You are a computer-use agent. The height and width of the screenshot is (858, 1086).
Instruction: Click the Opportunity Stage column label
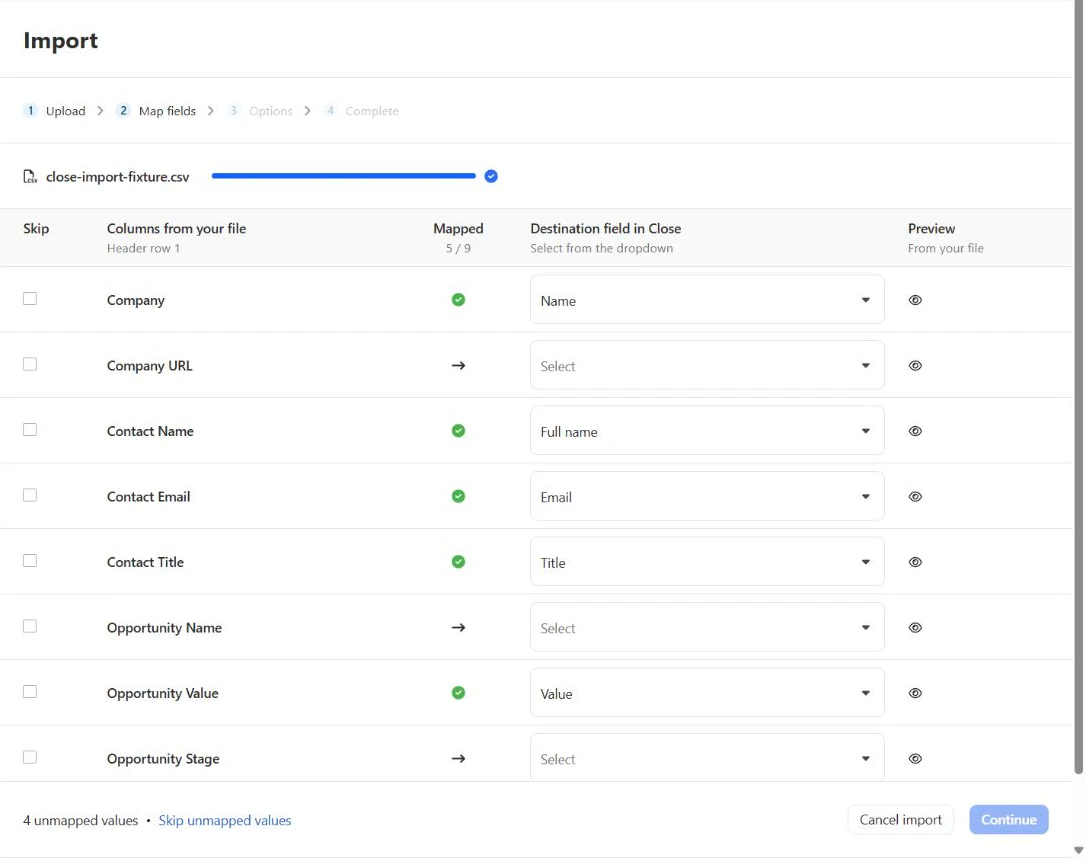tap(163, 759)
